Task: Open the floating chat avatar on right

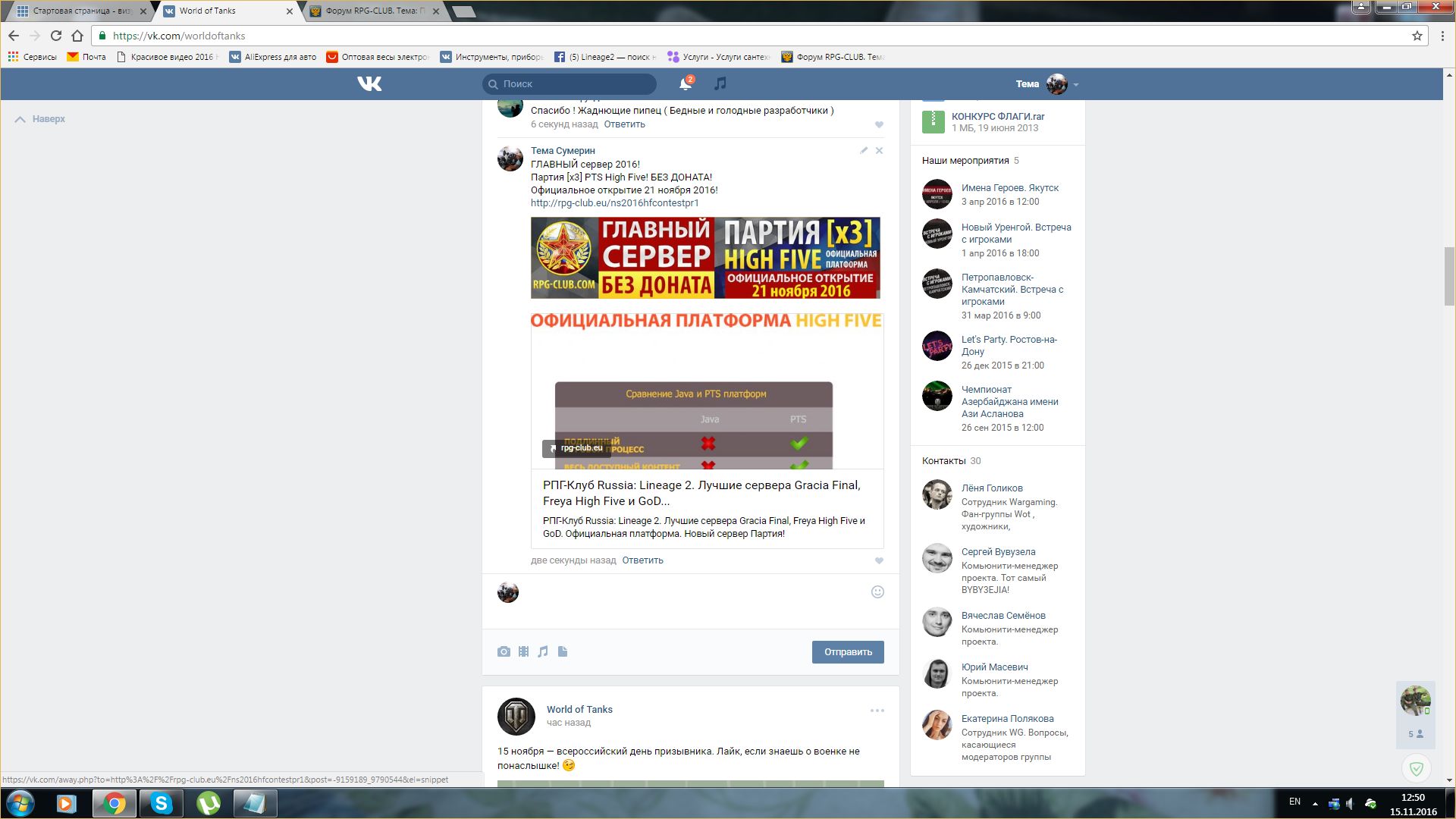Action: coord(1415,700)
